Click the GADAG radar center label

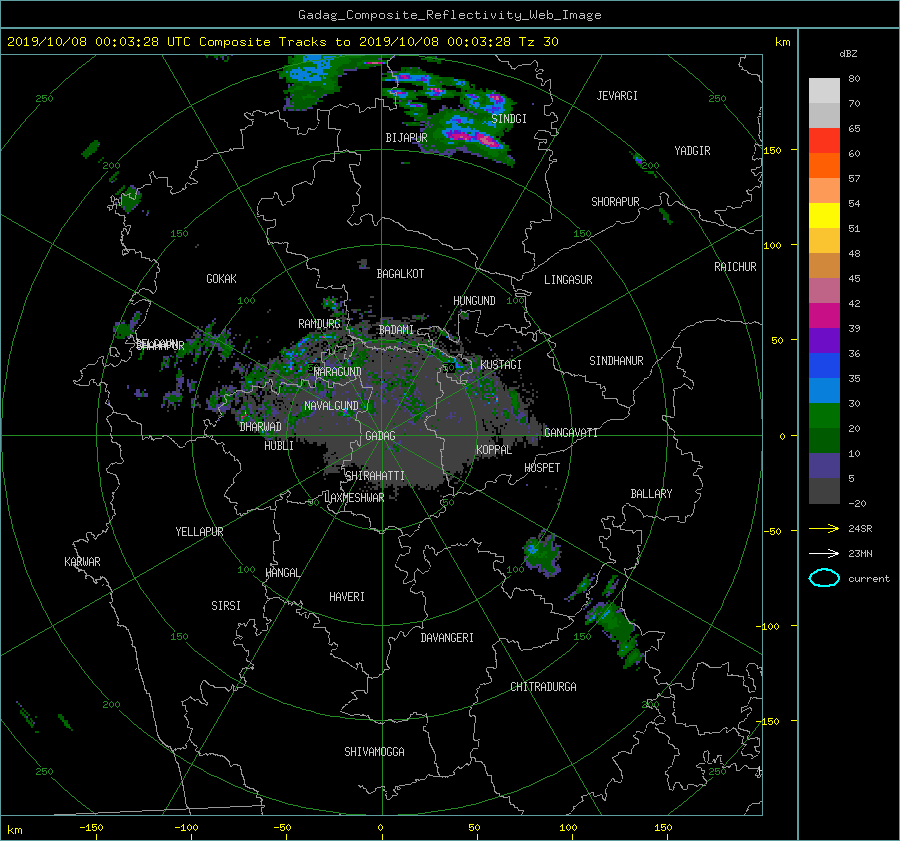pos(381,436)
